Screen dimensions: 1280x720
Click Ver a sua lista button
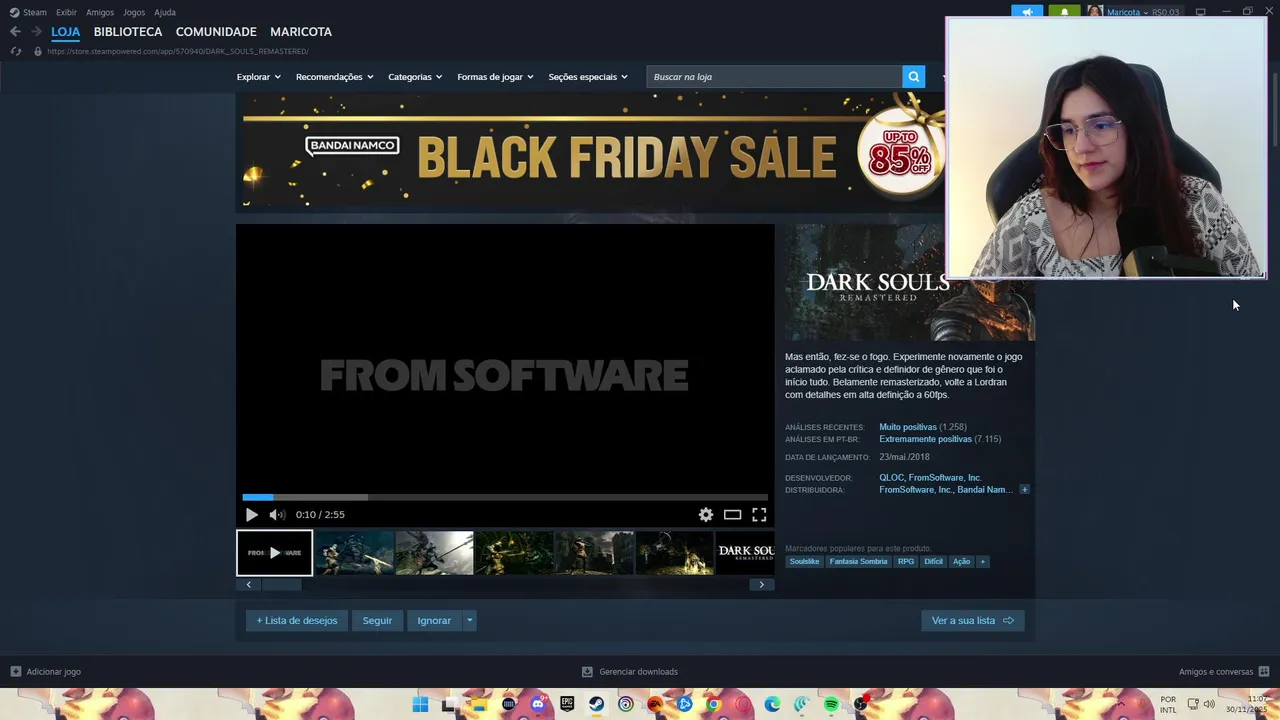973,621
